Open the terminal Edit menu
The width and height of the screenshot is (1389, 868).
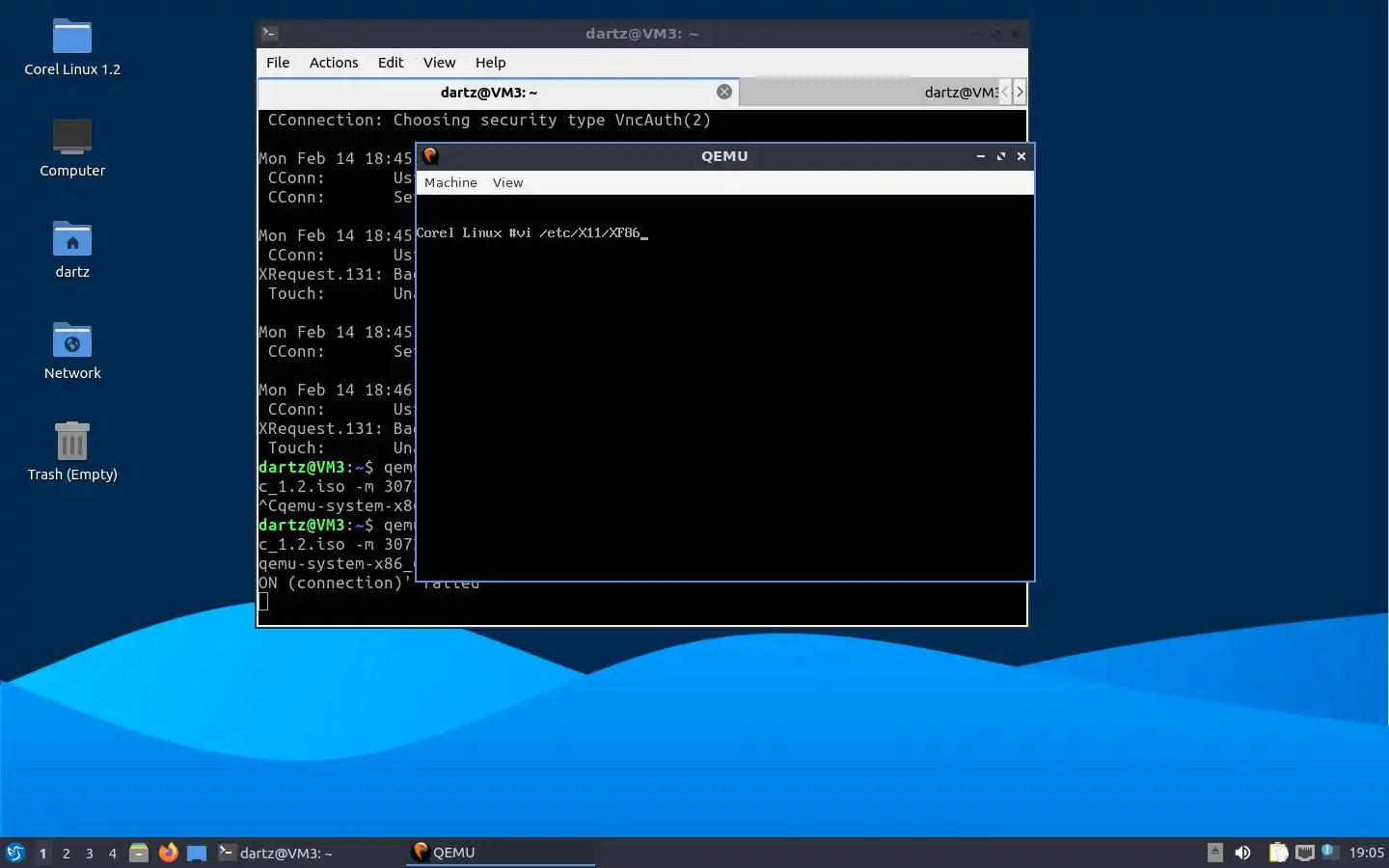[x=391, y=63]
